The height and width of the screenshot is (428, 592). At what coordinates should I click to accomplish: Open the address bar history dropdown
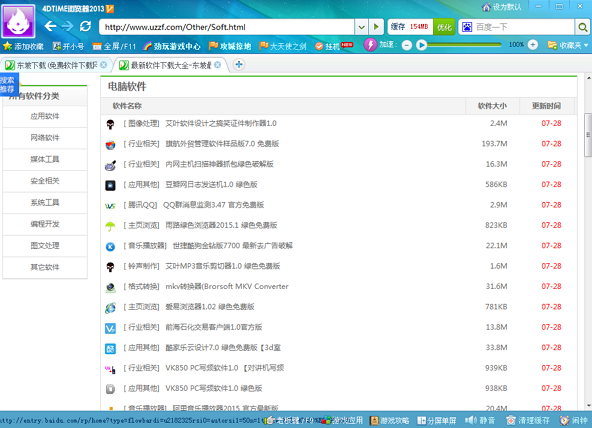361,27
